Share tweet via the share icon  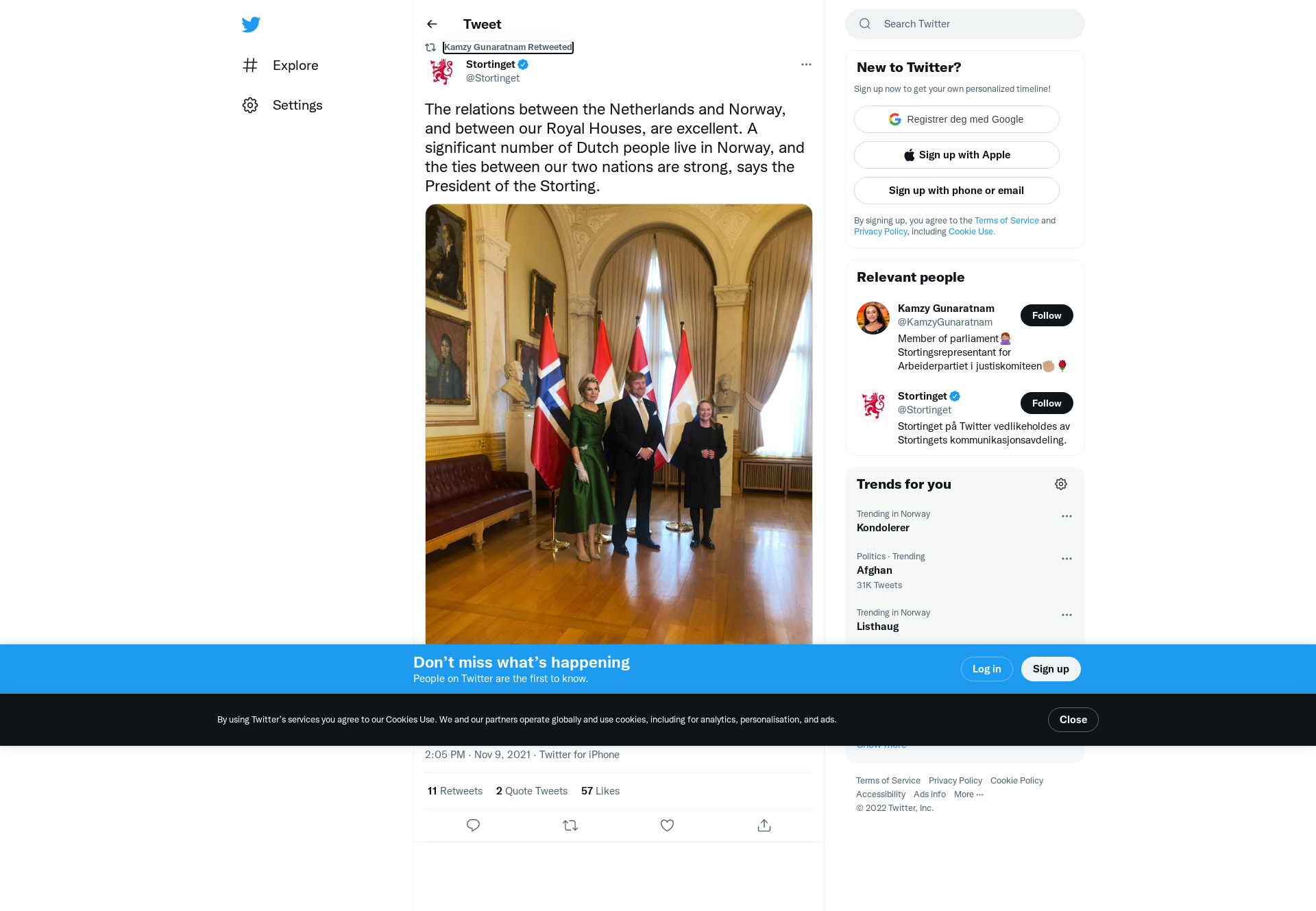[x=764, y=825]
